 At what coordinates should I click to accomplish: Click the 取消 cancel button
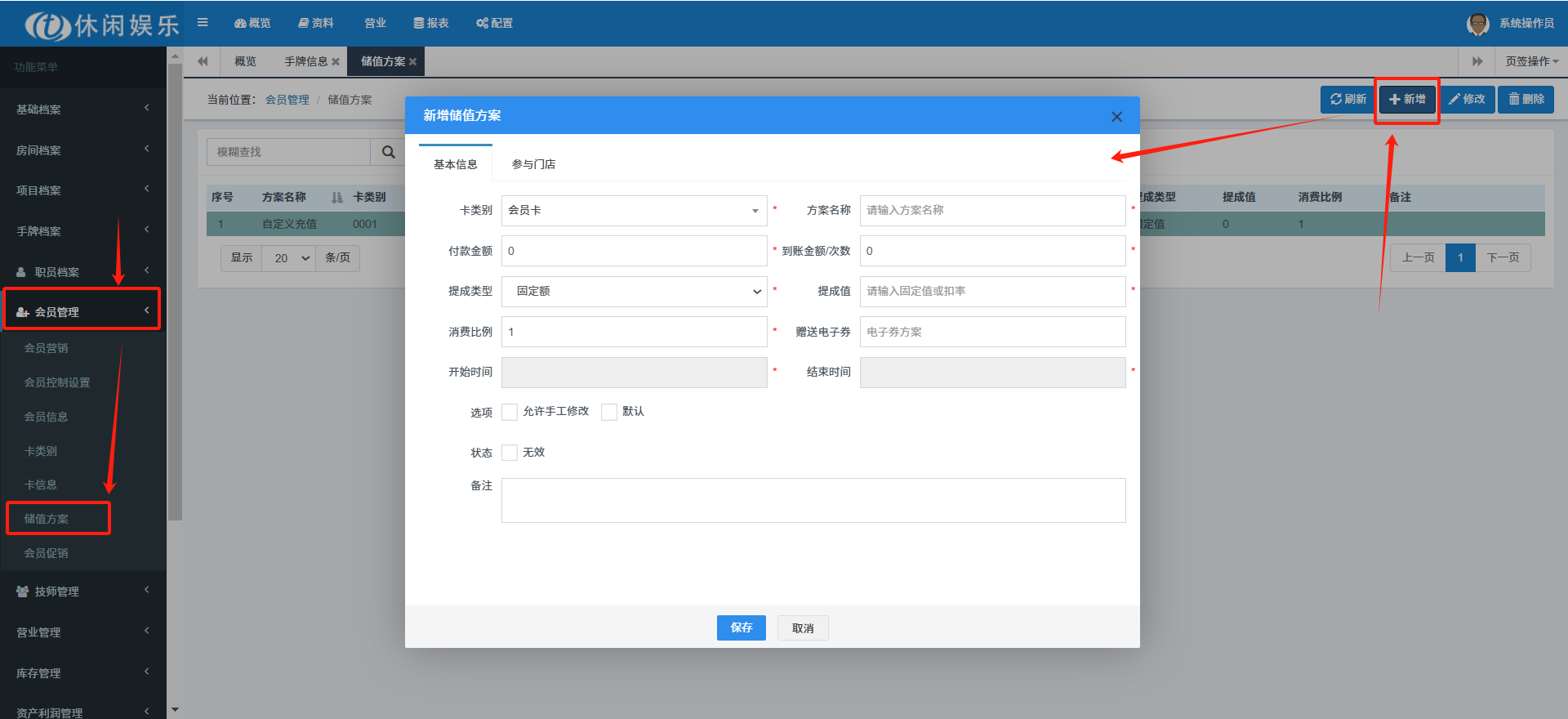click(x=803, y=628)
